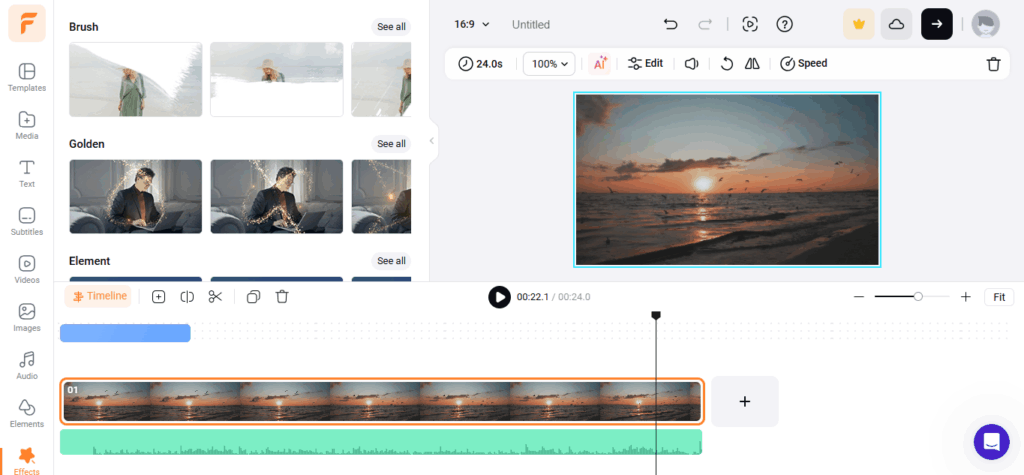Image resolution: width=1024 pixels, height=475 pixels.
Task: Open the Videos sidebar panel
Action: (27, 269)
